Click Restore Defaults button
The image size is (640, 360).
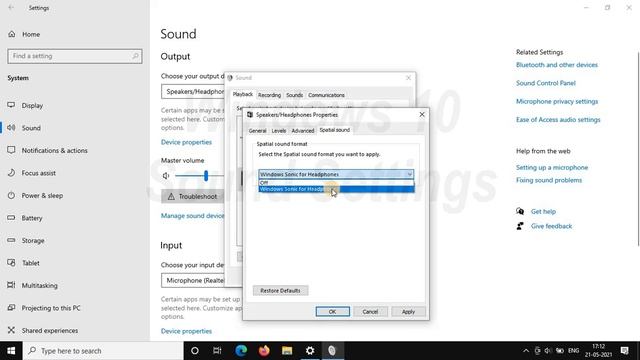[280, 291]
